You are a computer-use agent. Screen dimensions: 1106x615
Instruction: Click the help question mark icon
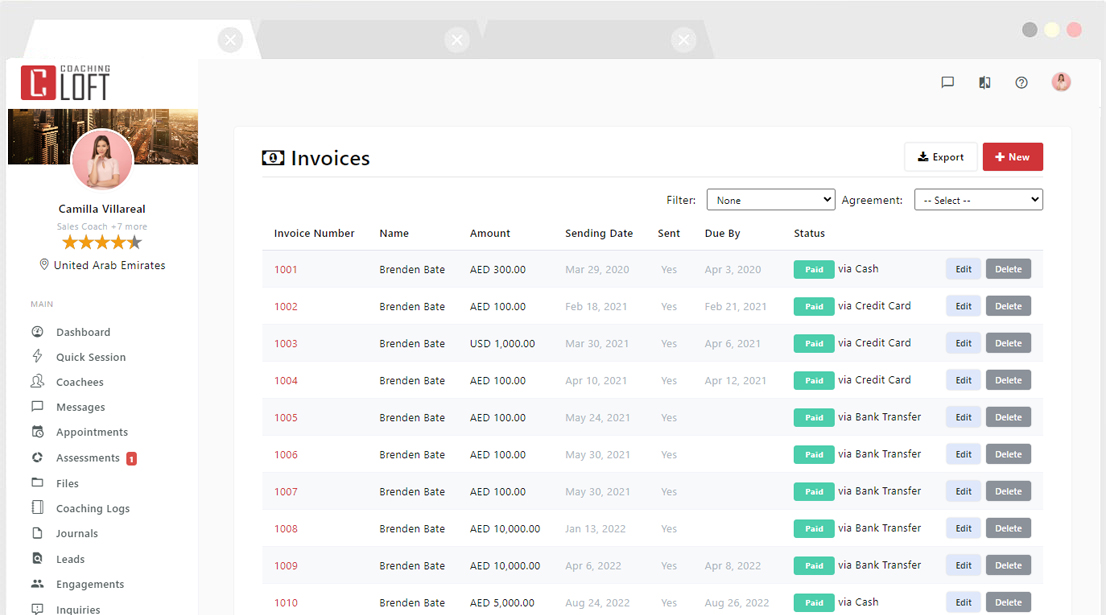click(1021, 83)
